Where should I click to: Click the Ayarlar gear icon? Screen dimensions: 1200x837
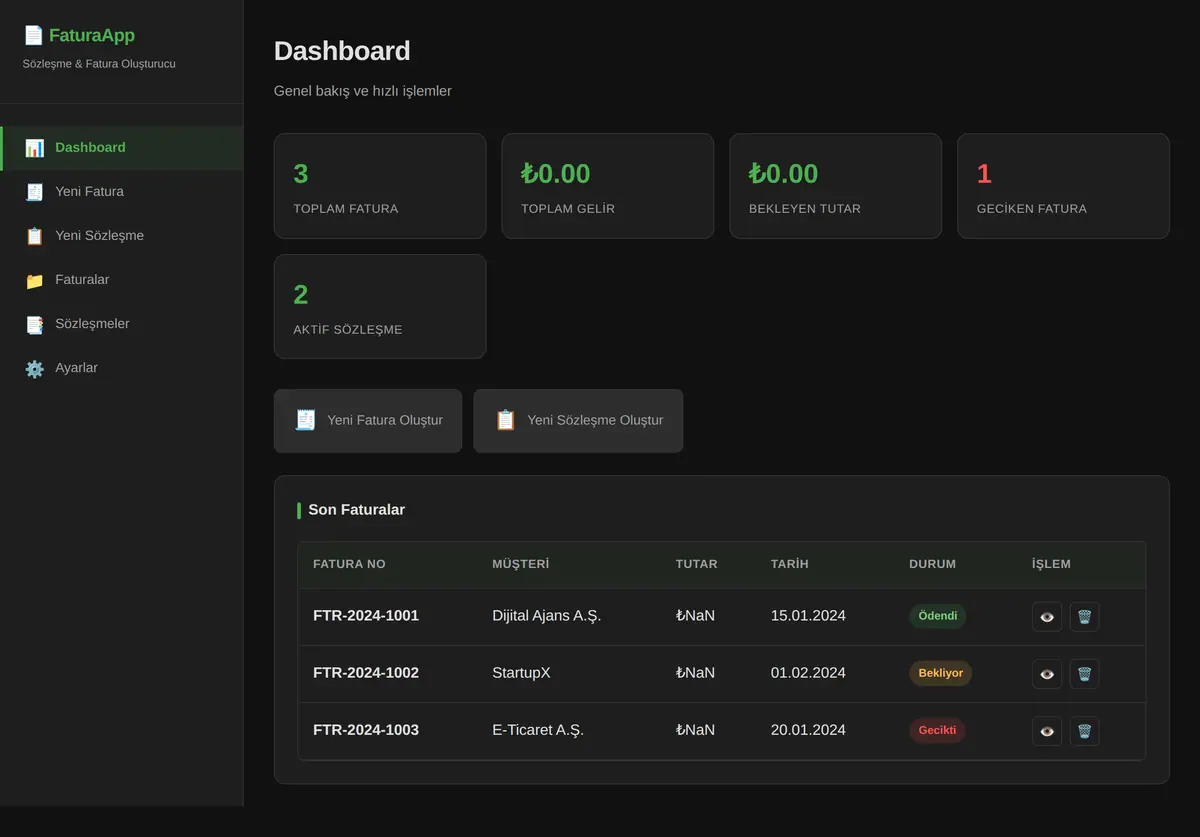point(35,368)
